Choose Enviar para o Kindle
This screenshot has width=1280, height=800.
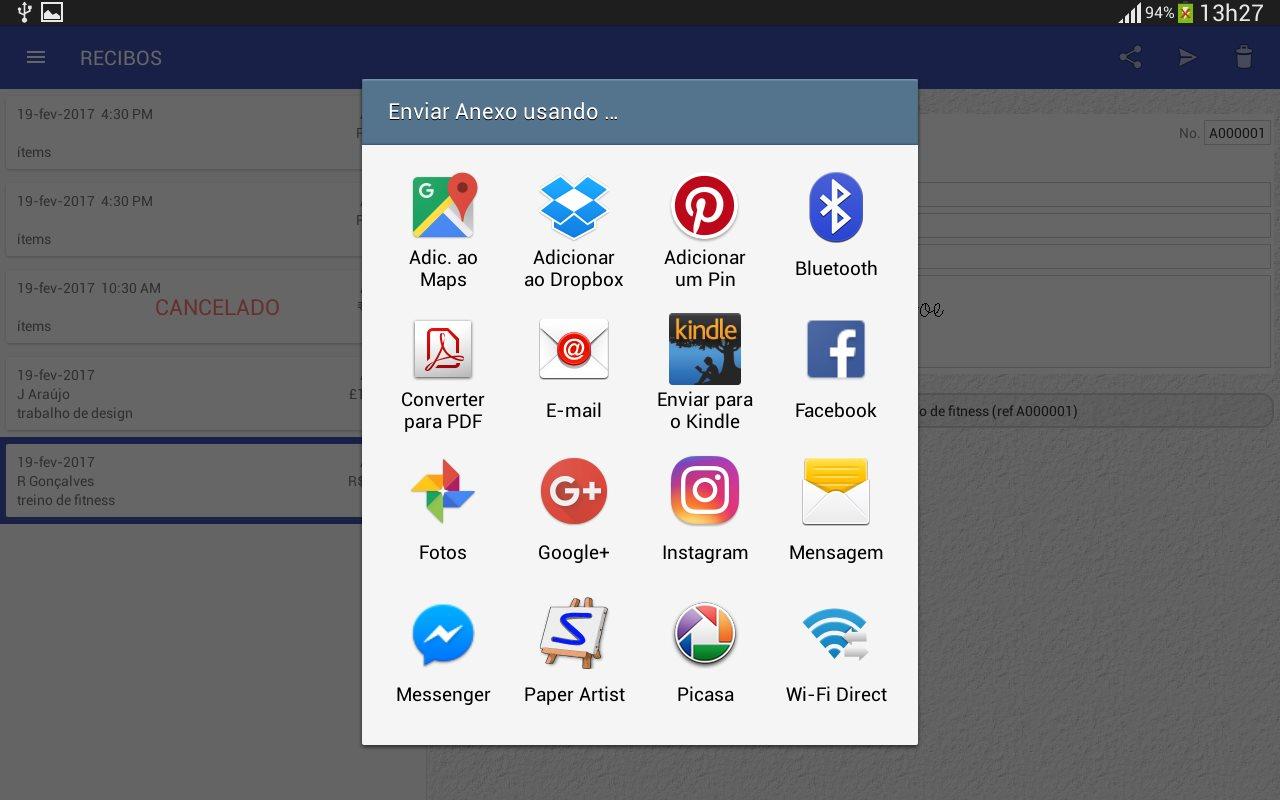[705, 349]
